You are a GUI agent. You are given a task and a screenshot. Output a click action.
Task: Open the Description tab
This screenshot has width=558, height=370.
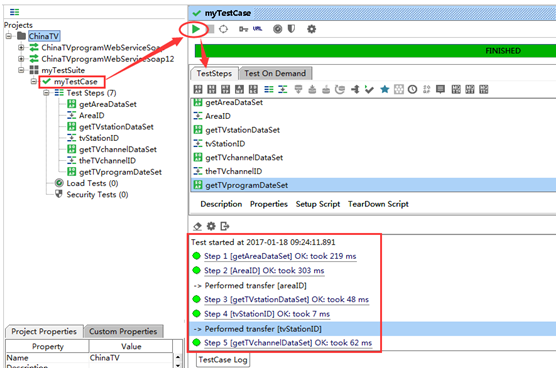(x=221, y=204)
